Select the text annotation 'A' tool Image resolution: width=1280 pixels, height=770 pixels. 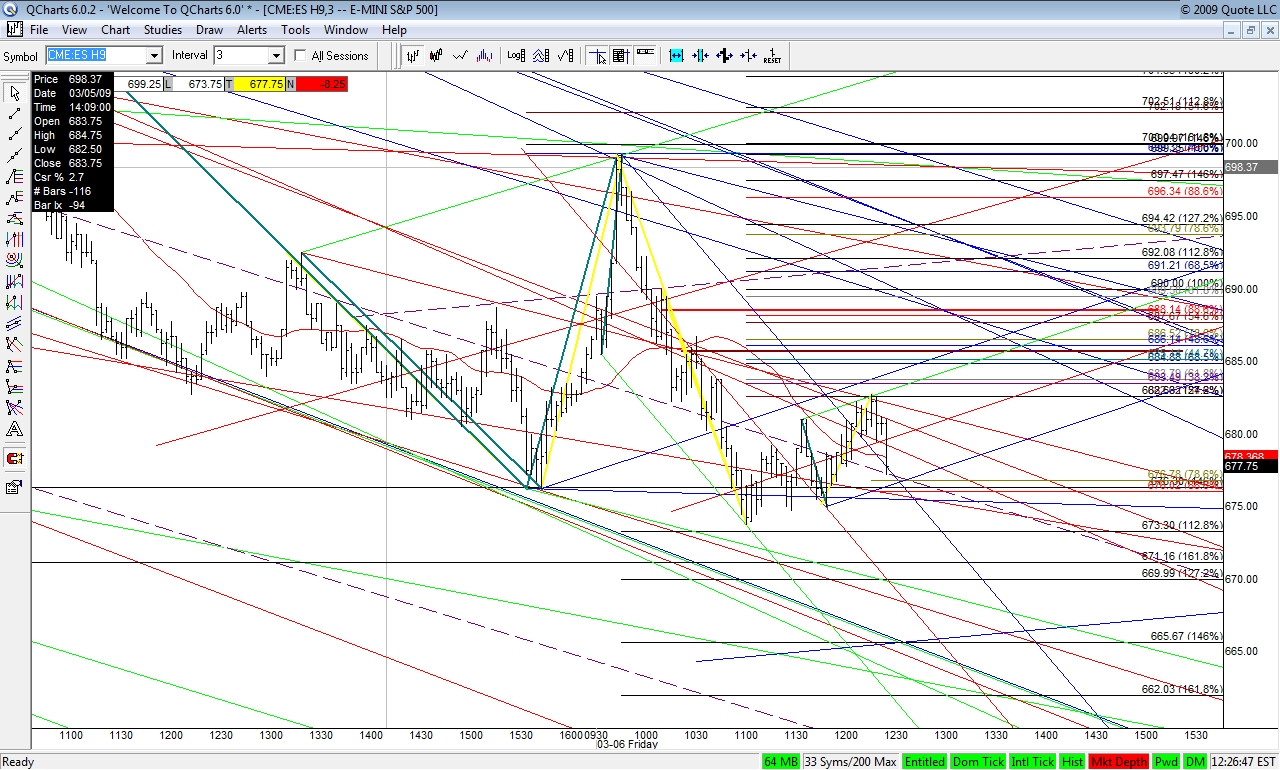(15, 429)
